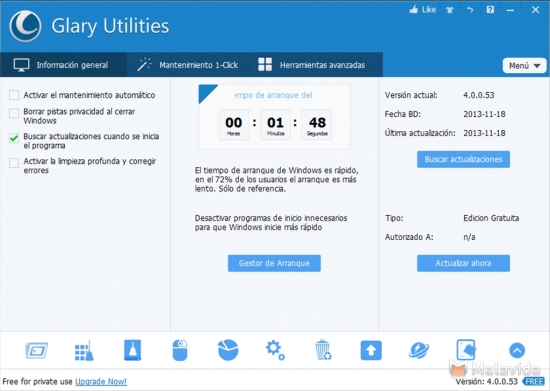Open the mouse context menu manager icon
550x391 pixels.
click(180, 350)
